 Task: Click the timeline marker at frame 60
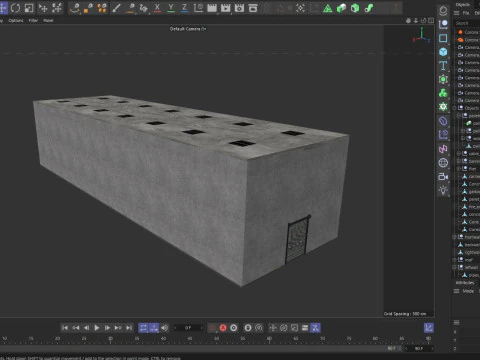tap(269, 339)
